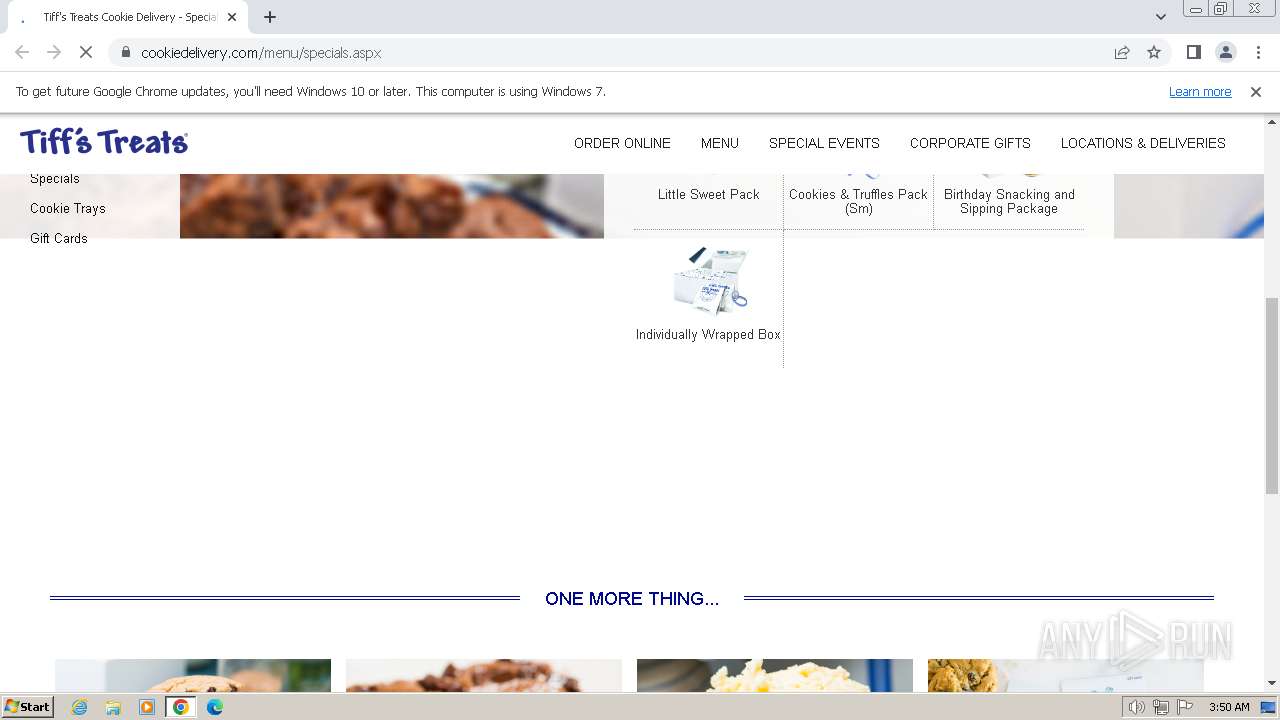Open Birthday Snacking and Sipping Package

tap(1009, 201)
